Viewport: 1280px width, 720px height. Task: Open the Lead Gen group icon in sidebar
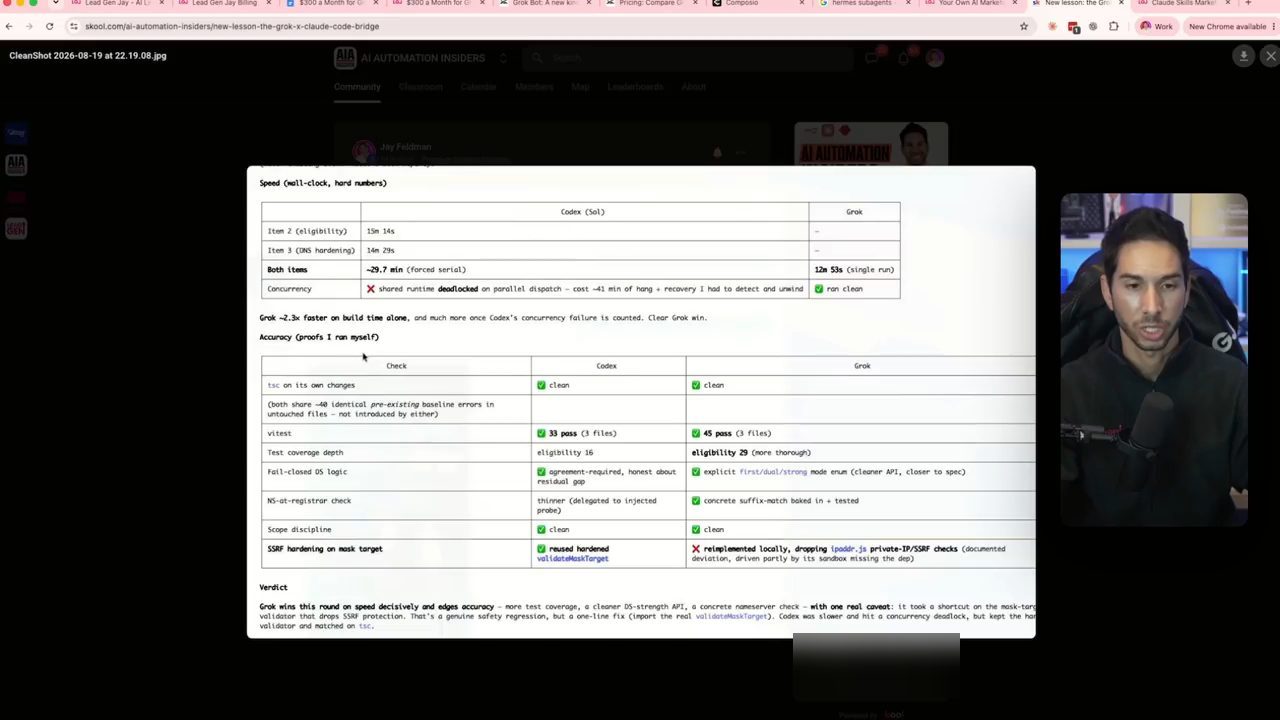click(16, 229)
